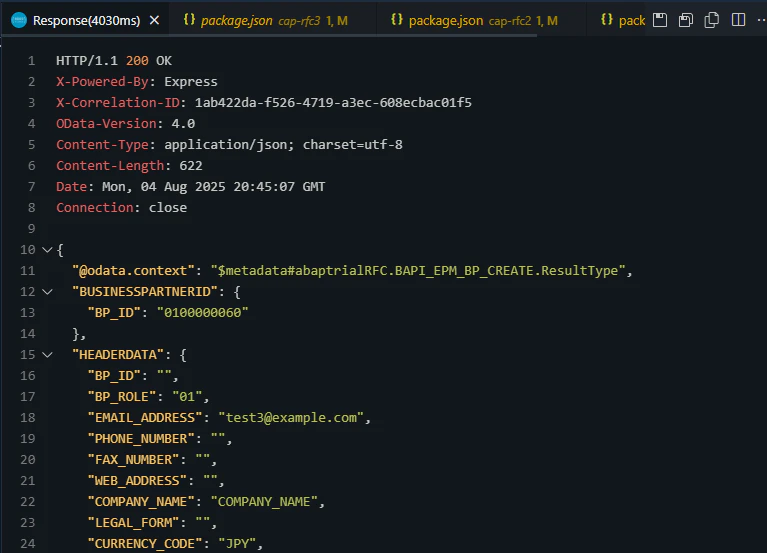The image size is (767, 553).
Task: Click HTTP/1.1 on the first line
Action: tap(87, 61)
